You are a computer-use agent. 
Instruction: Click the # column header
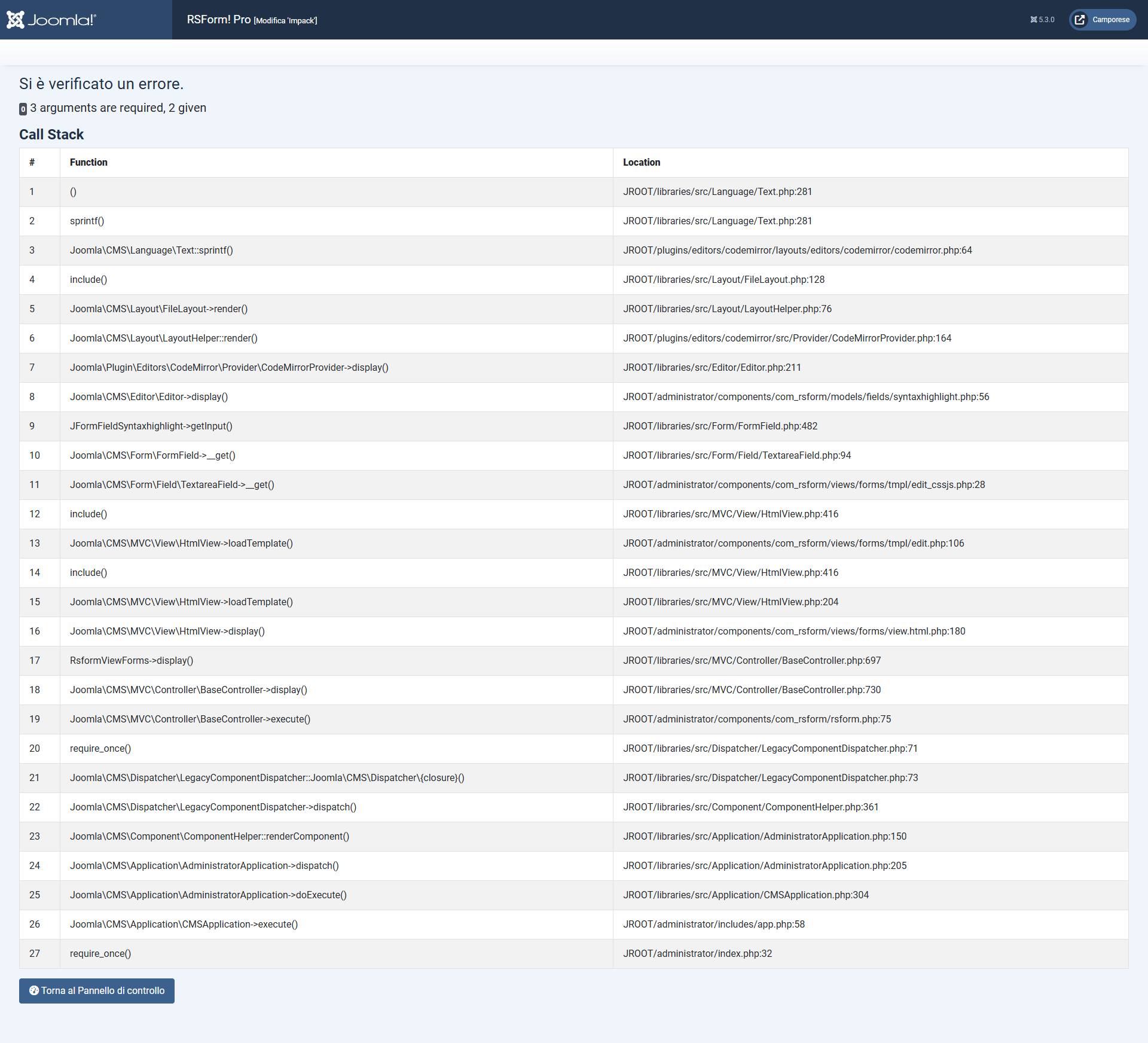(x=32, y=162)
